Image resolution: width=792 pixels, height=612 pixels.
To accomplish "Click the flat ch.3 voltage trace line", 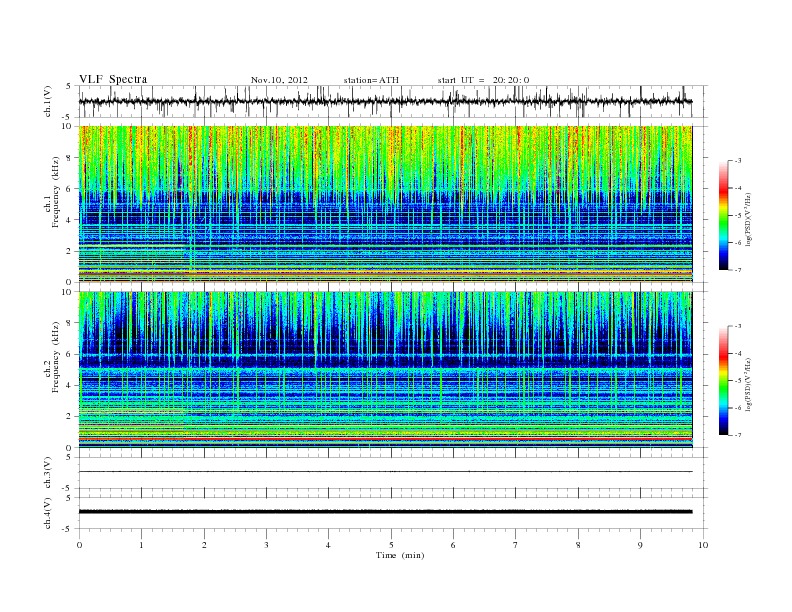I will click(x=385, y=472).
